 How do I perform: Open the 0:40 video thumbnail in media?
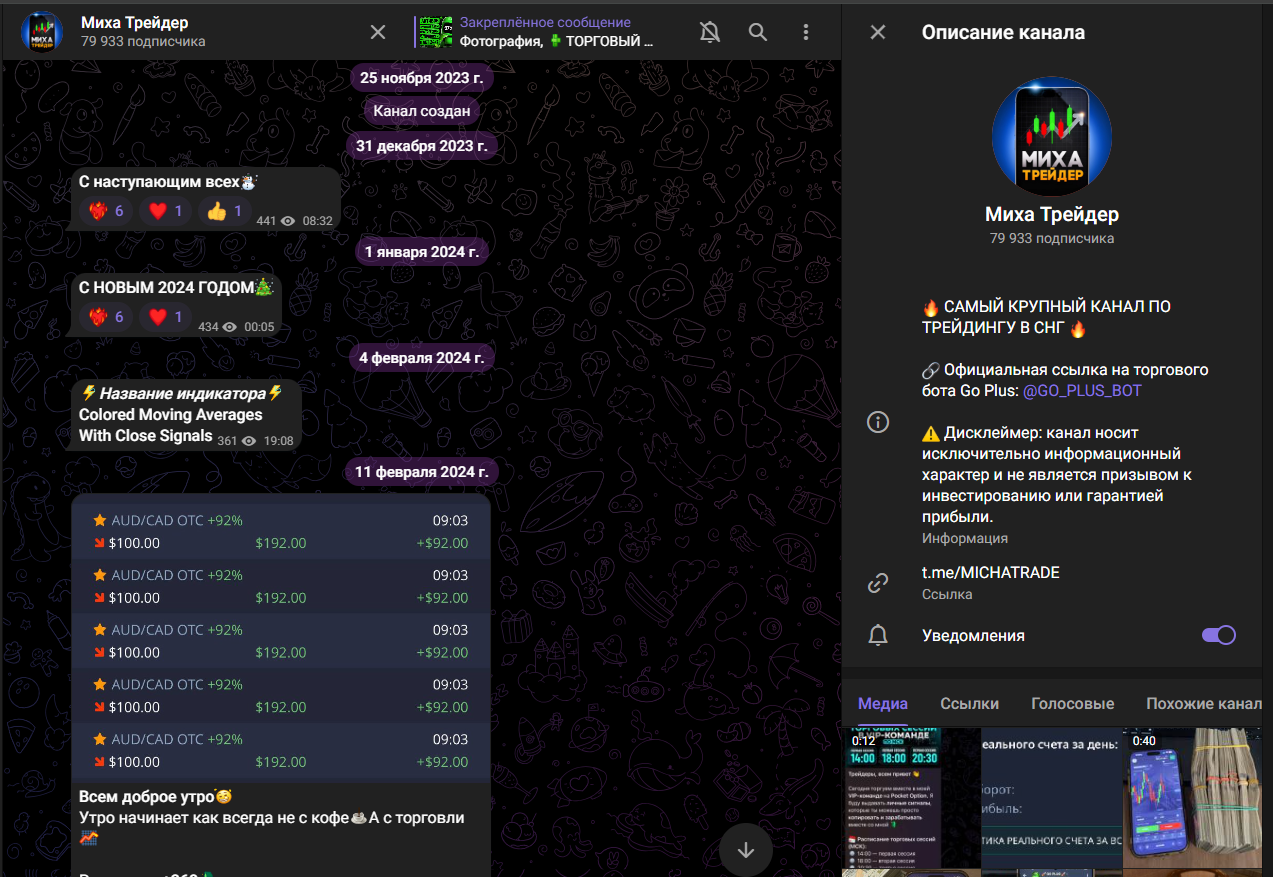pyautogui.click(x=1192, y=797)
